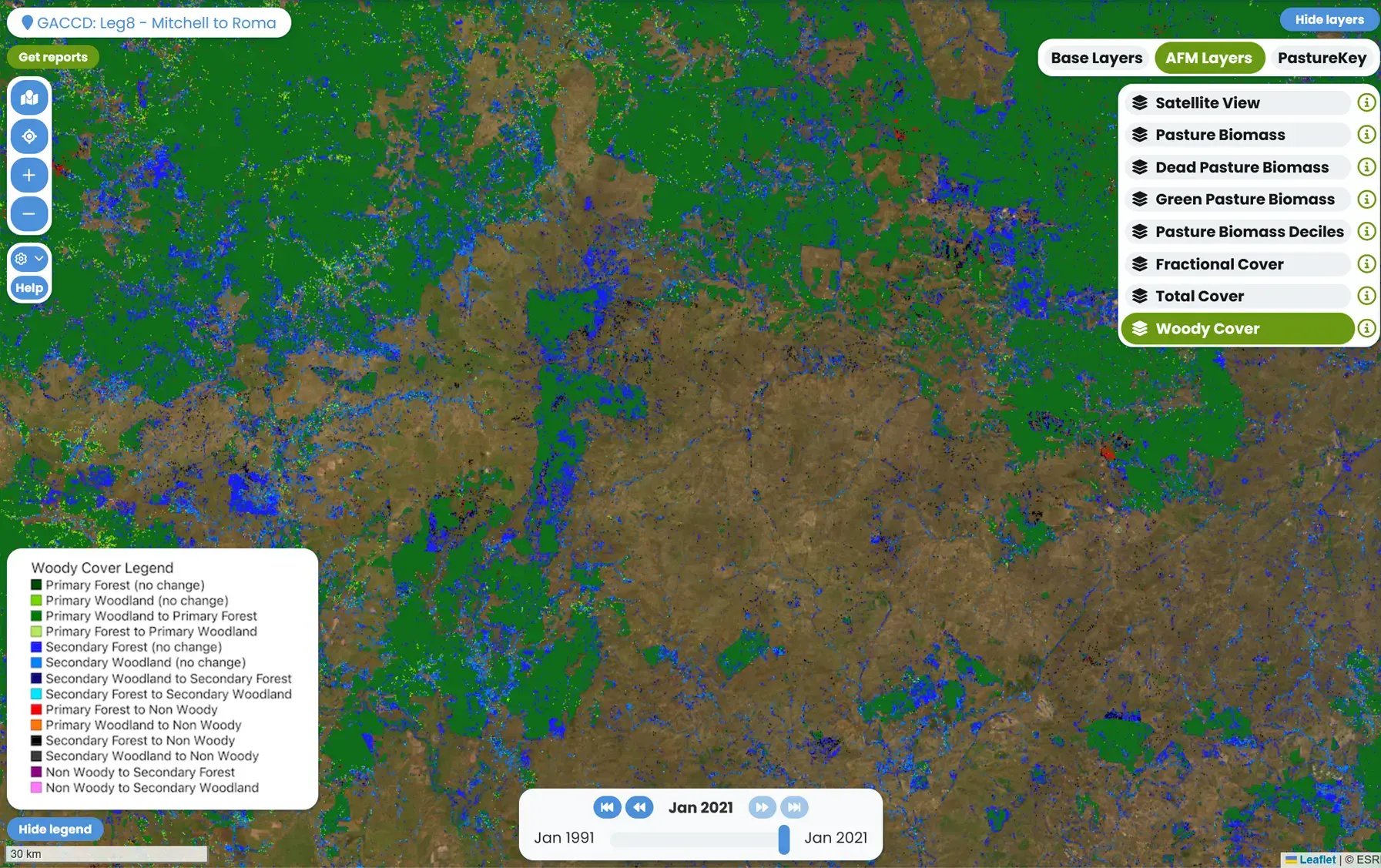Switch to the PastureKey tab
The width and height of the screenshot is (1381, 868).
click(1321, 58)
